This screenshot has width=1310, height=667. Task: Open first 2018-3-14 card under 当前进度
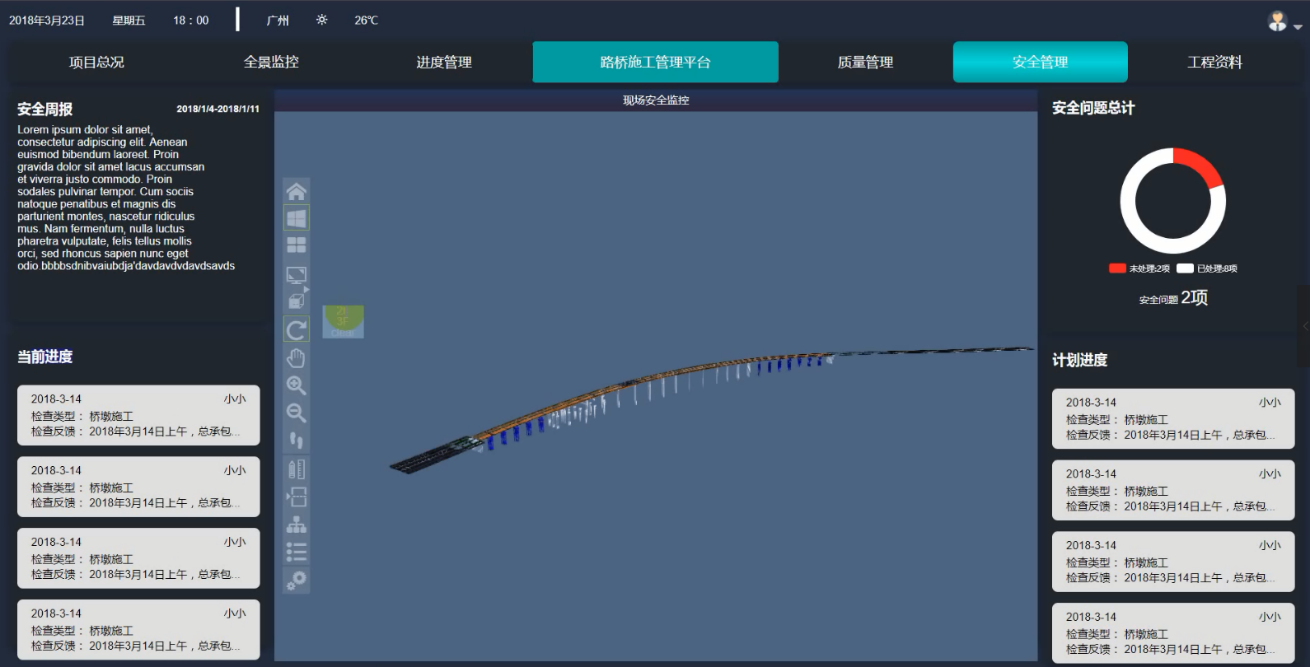pos(138,415)
